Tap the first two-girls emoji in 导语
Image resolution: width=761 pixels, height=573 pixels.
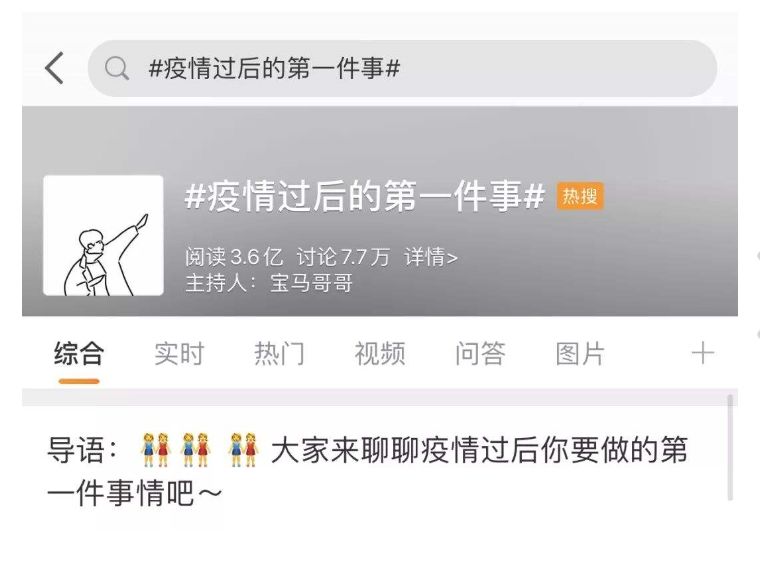point(155,450)
